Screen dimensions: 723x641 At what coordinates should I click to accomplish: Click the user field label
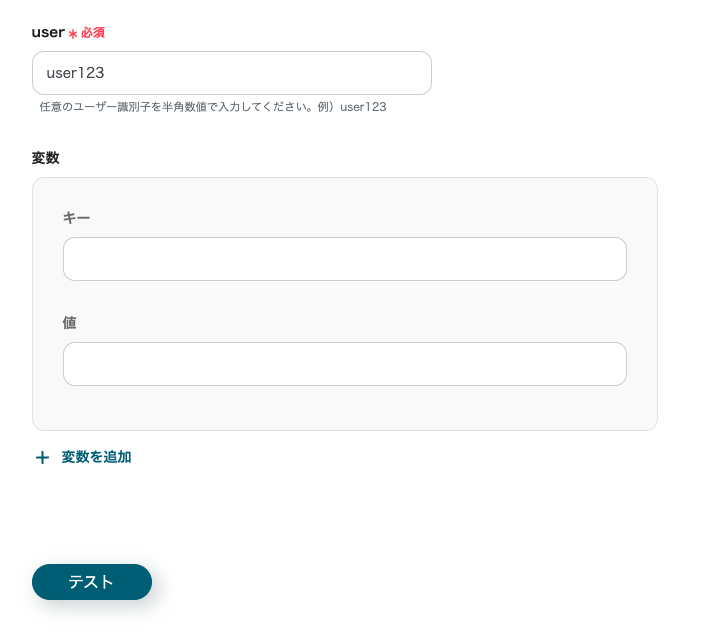coord(48,32)
